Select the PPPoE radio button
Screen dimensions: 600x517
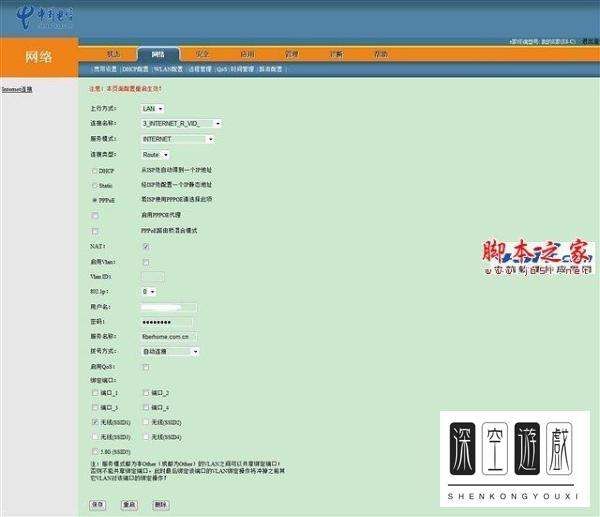(x=95, y=200)
